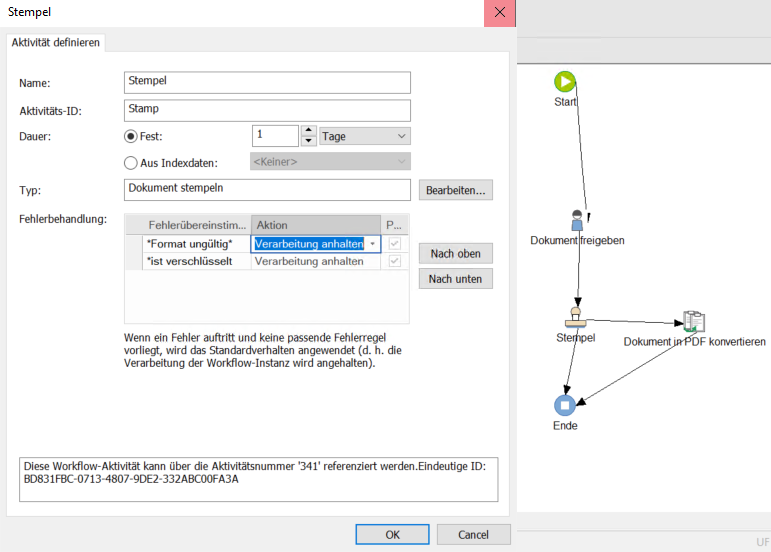Click 'Dokument in PDF konvertieren' label
The width and height of the screenshot is (771, 552).
coord(694,342)
